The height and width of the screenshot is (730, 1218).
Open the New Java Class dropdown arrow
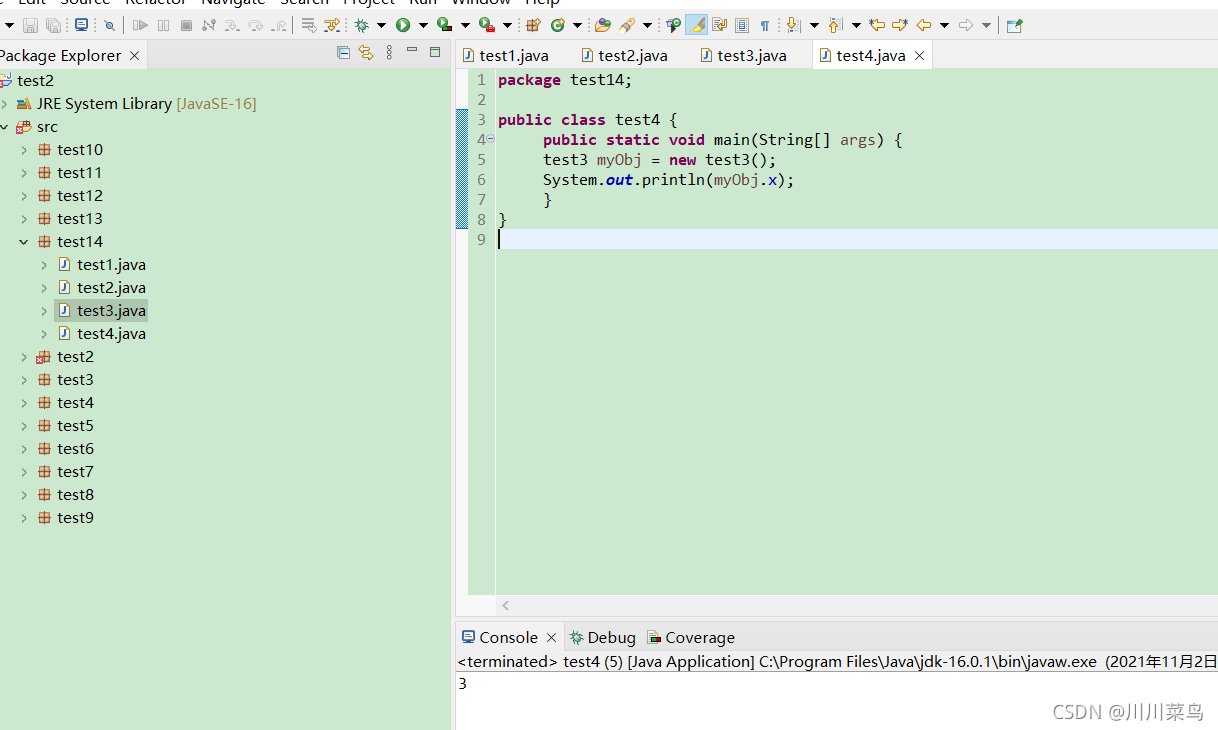pyautogui.click(x=577, y=25)
